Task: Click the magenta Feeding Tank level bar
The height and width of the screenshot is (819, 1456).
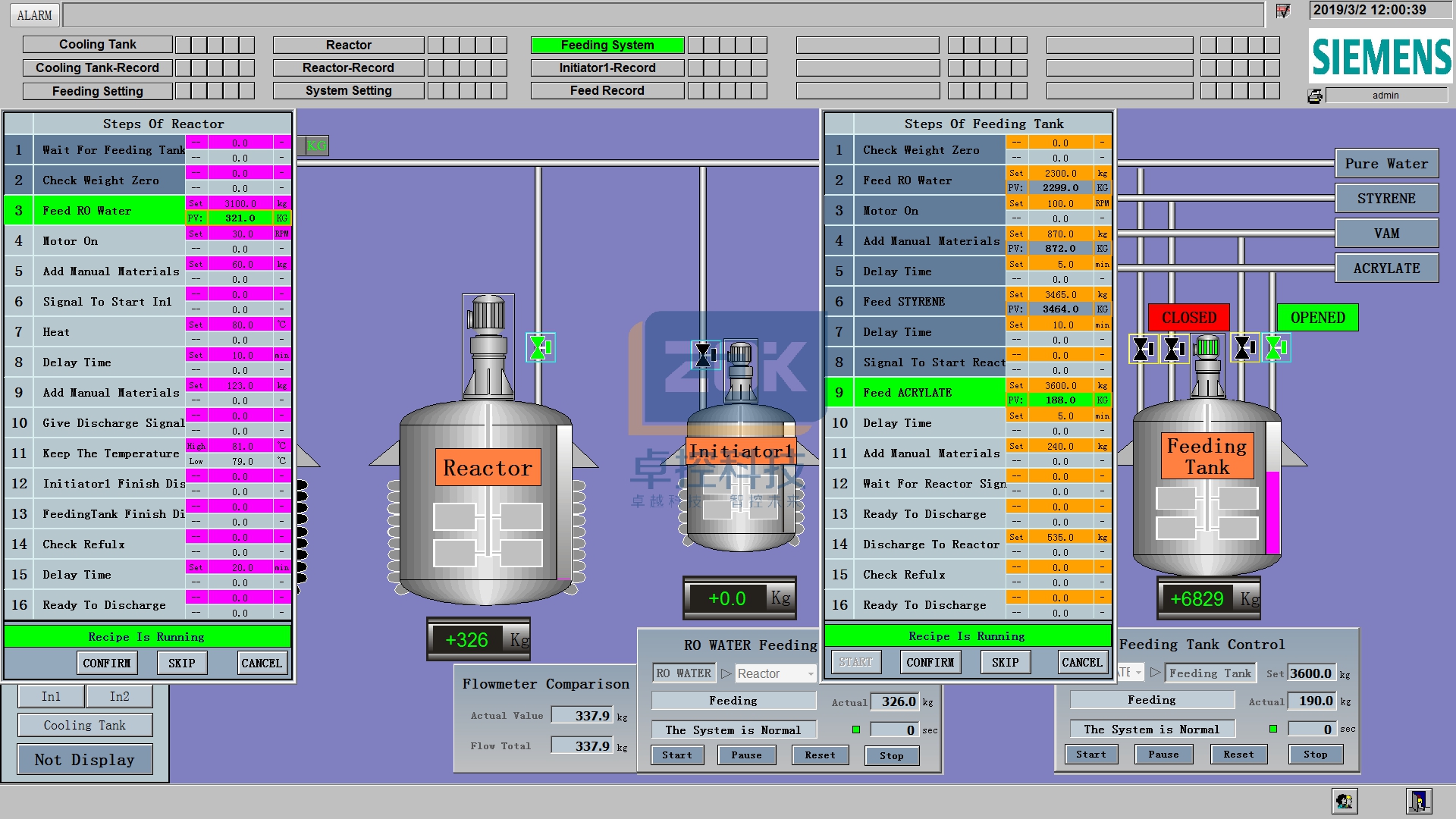Action: pyautogui.click(x=1273, y=512)
